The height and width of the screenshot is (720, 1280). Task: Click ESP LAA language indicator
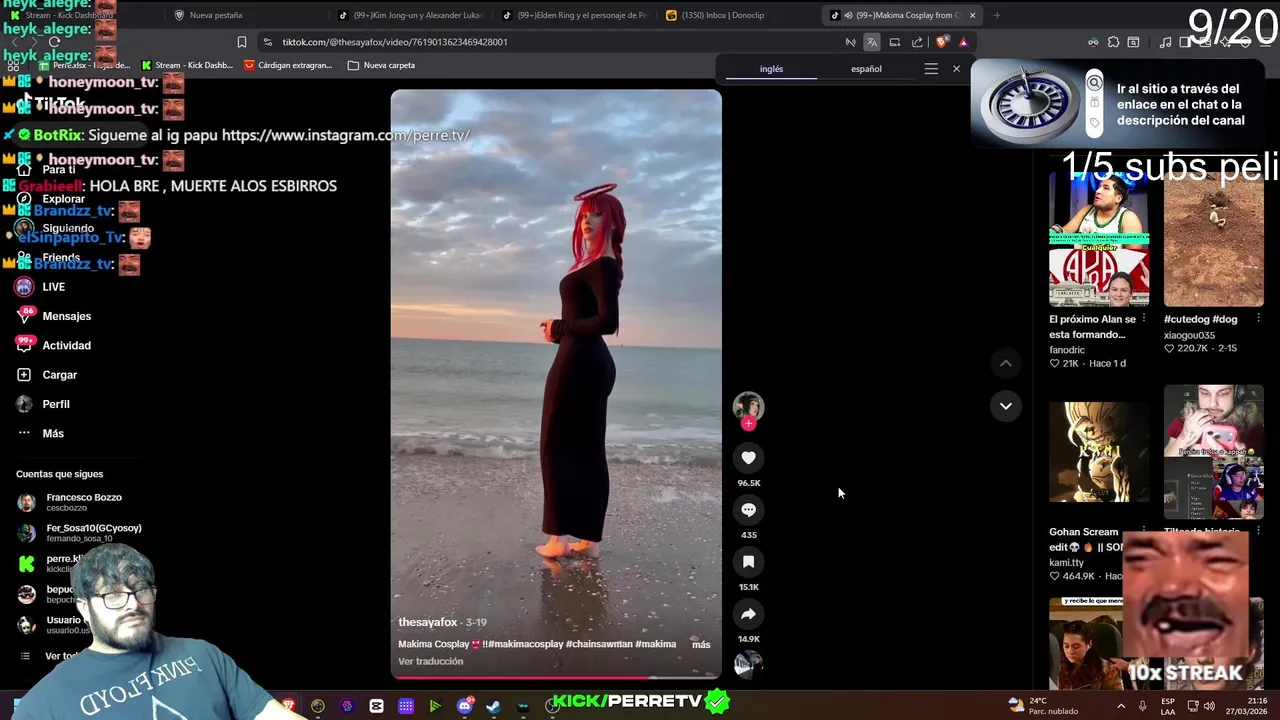pos(1167,705)
